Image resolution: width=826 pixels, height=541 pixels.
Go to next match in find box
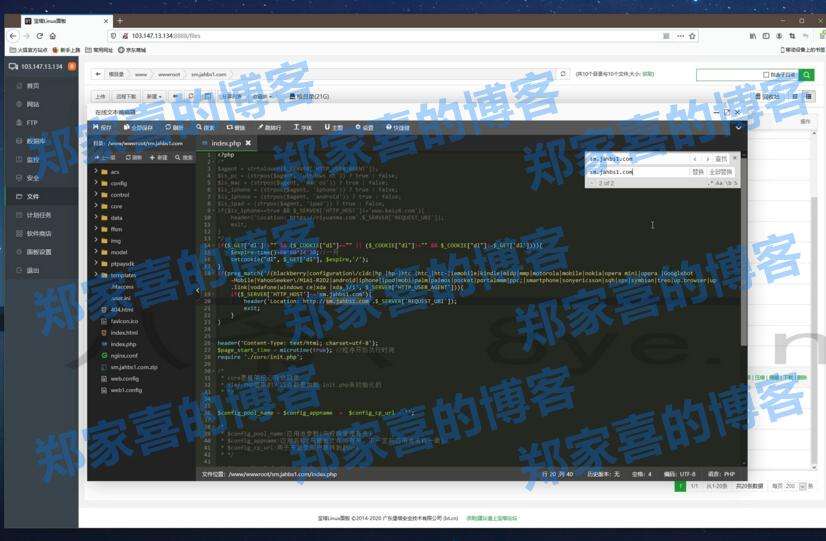707,159
